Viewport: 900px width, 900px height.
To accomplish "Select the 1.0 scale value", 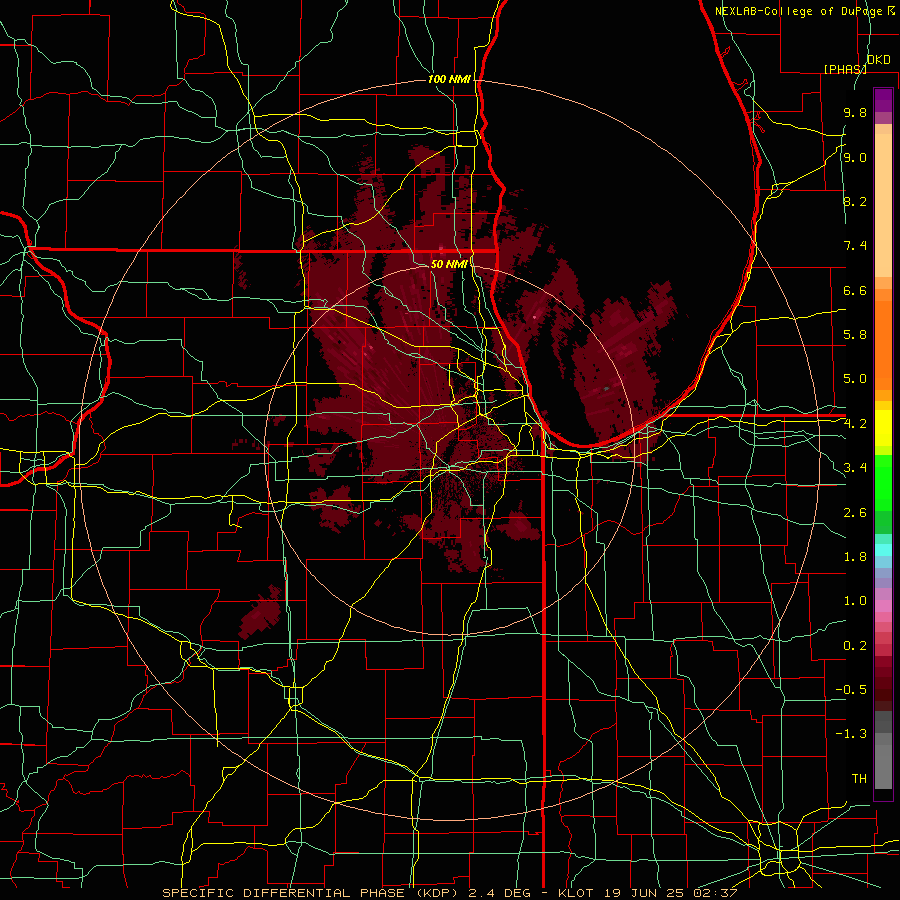I will click(x=855, y=601).
